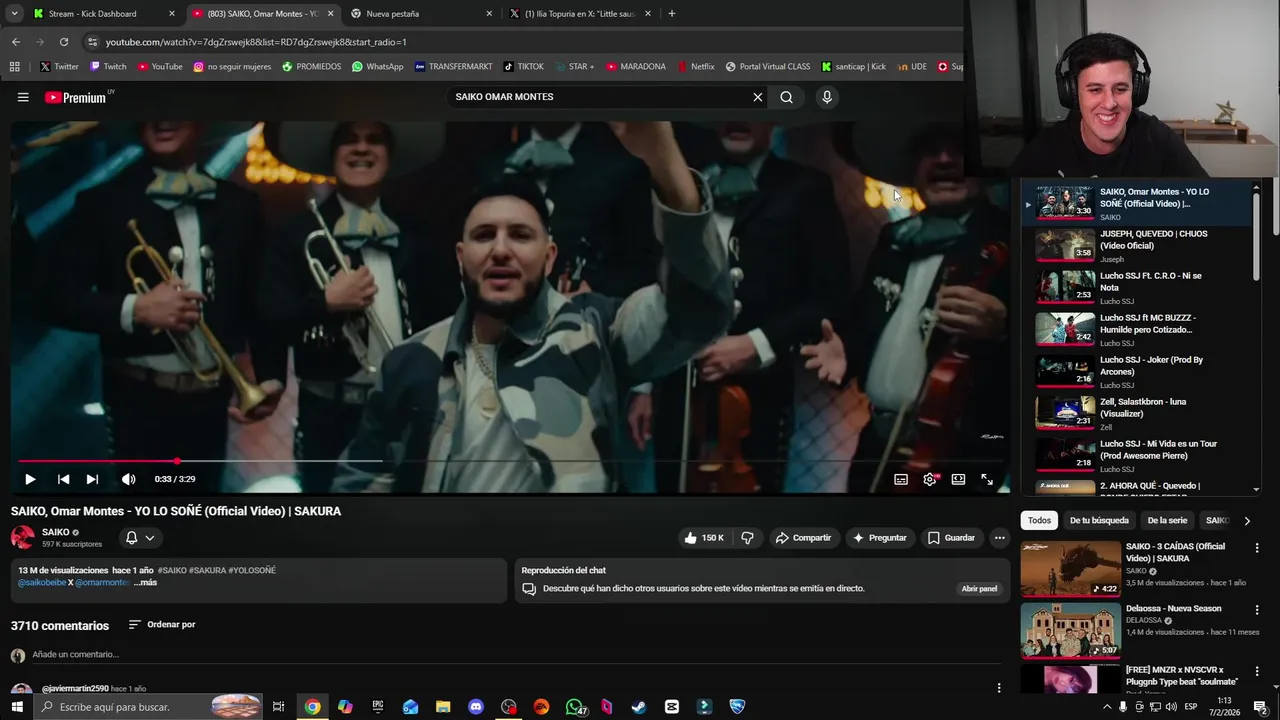Open options for SAIKO - 3 CAÍDAS recommendation

pos(1257,548)
